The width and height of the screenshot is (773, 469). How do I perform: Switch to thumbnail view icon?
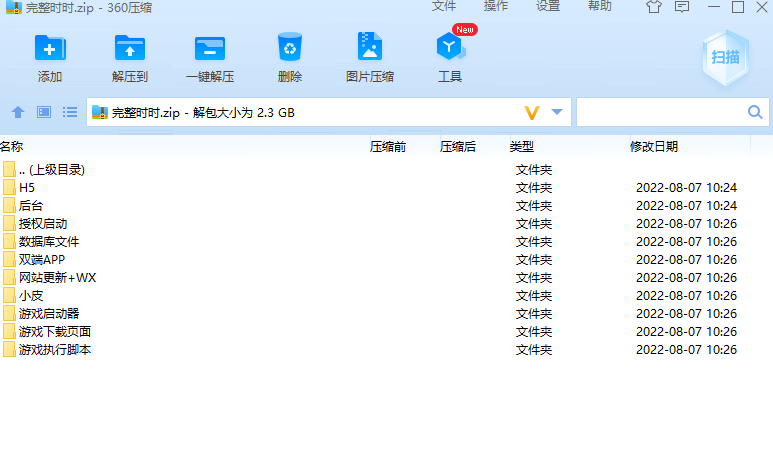pos(44,112)
